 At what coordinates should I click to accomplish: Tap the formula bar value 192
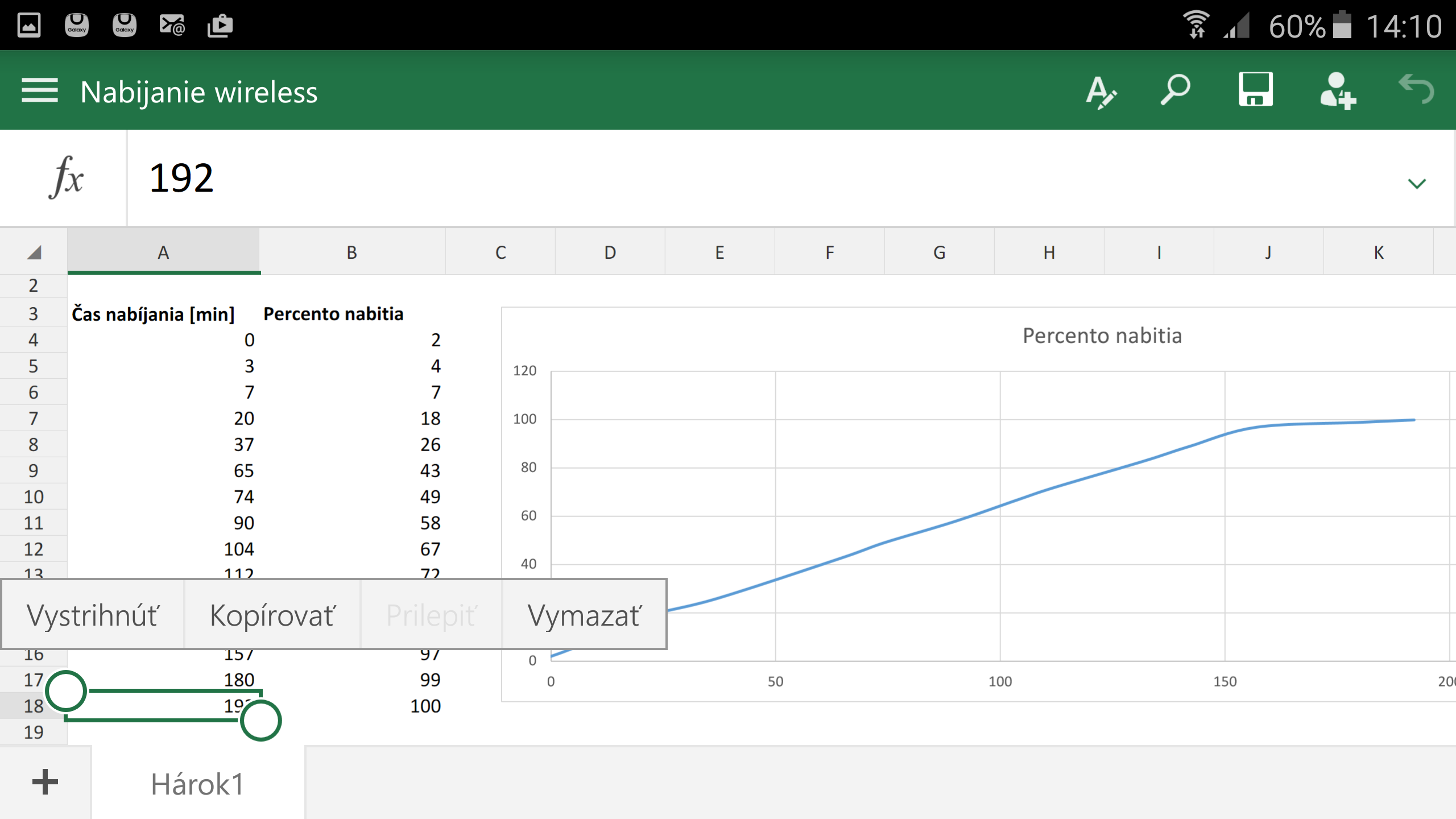point(181,178)
